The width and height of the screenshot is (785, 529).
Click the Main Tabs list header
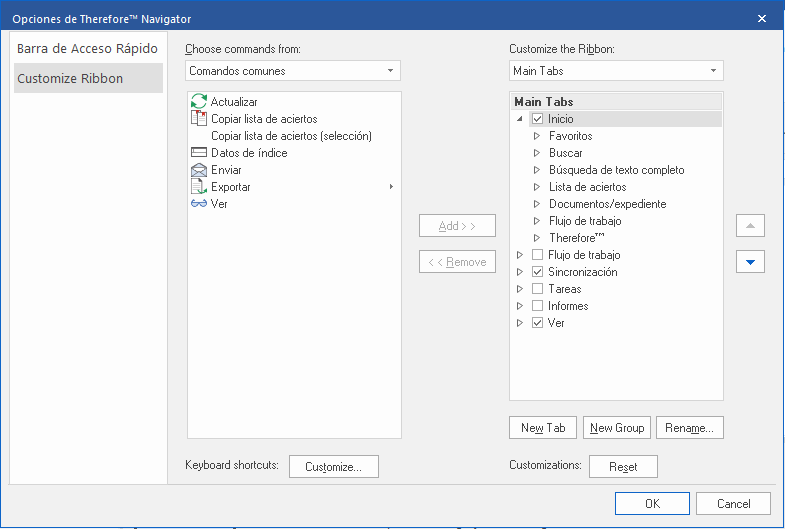pos(616,102)
